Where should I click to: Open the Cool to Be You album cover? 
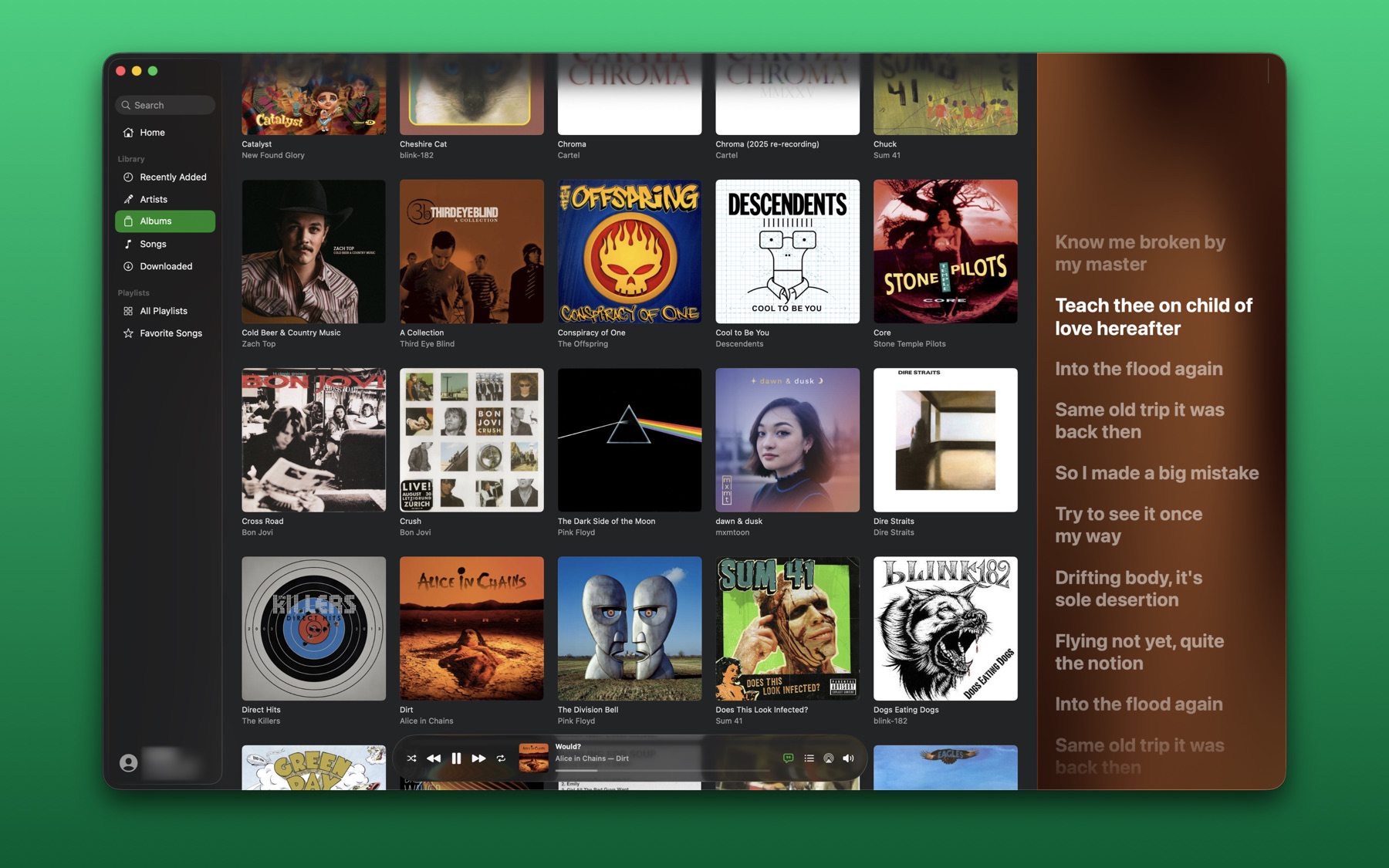click(787, 252)
